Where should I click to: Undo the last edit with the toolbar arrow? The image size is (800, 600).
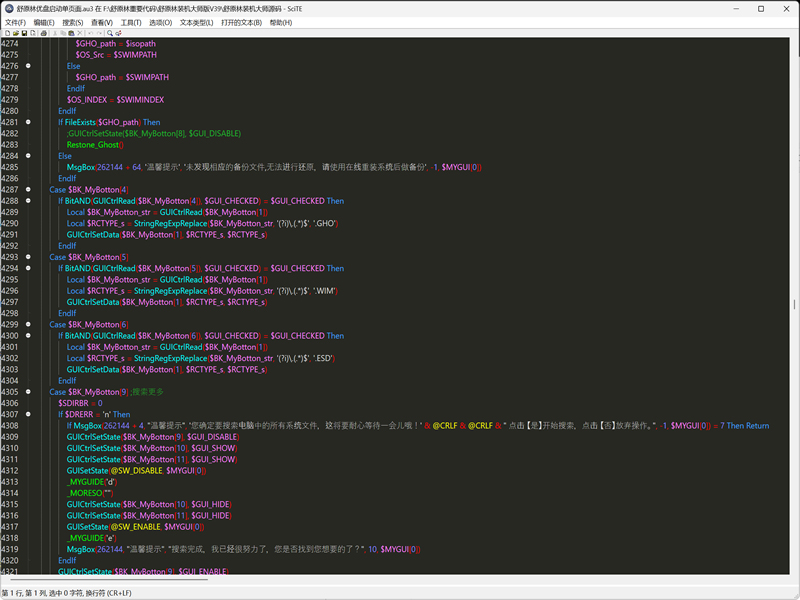click(90, 33)
